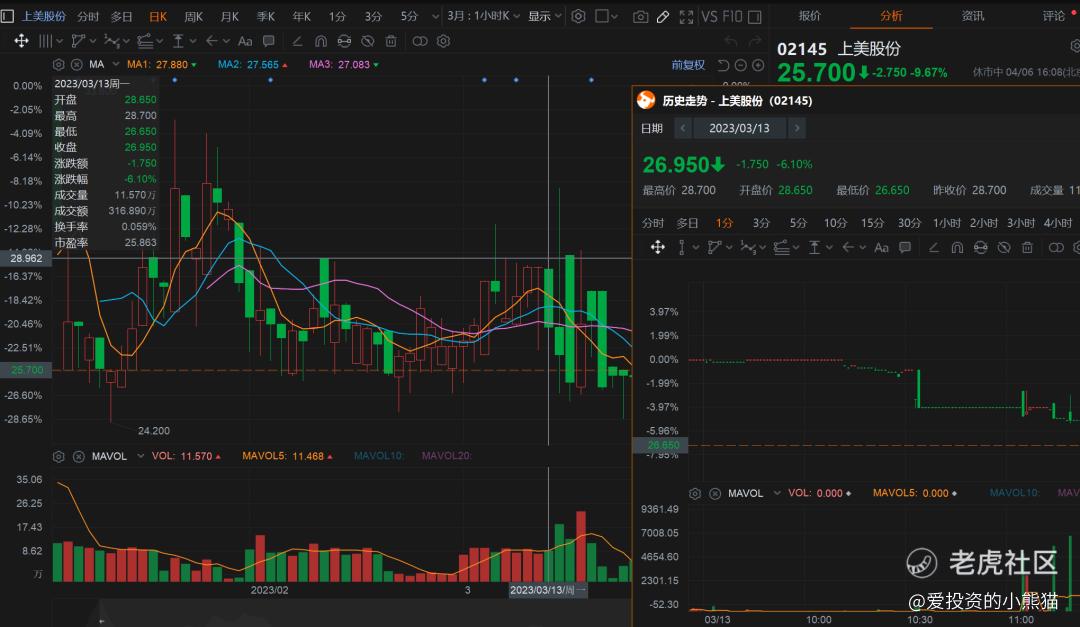Image resolution: width=1080 pixels, height=627 pixels.
Task: Select the polyline shape tool in main toolbar
Action: (x=78, y=41)
